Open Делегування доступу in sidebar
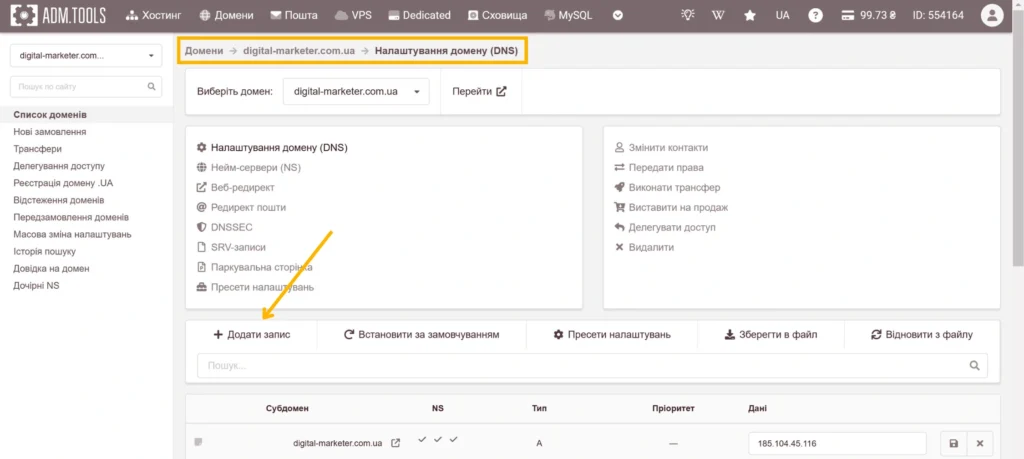1024x459 pixels. 59,166
